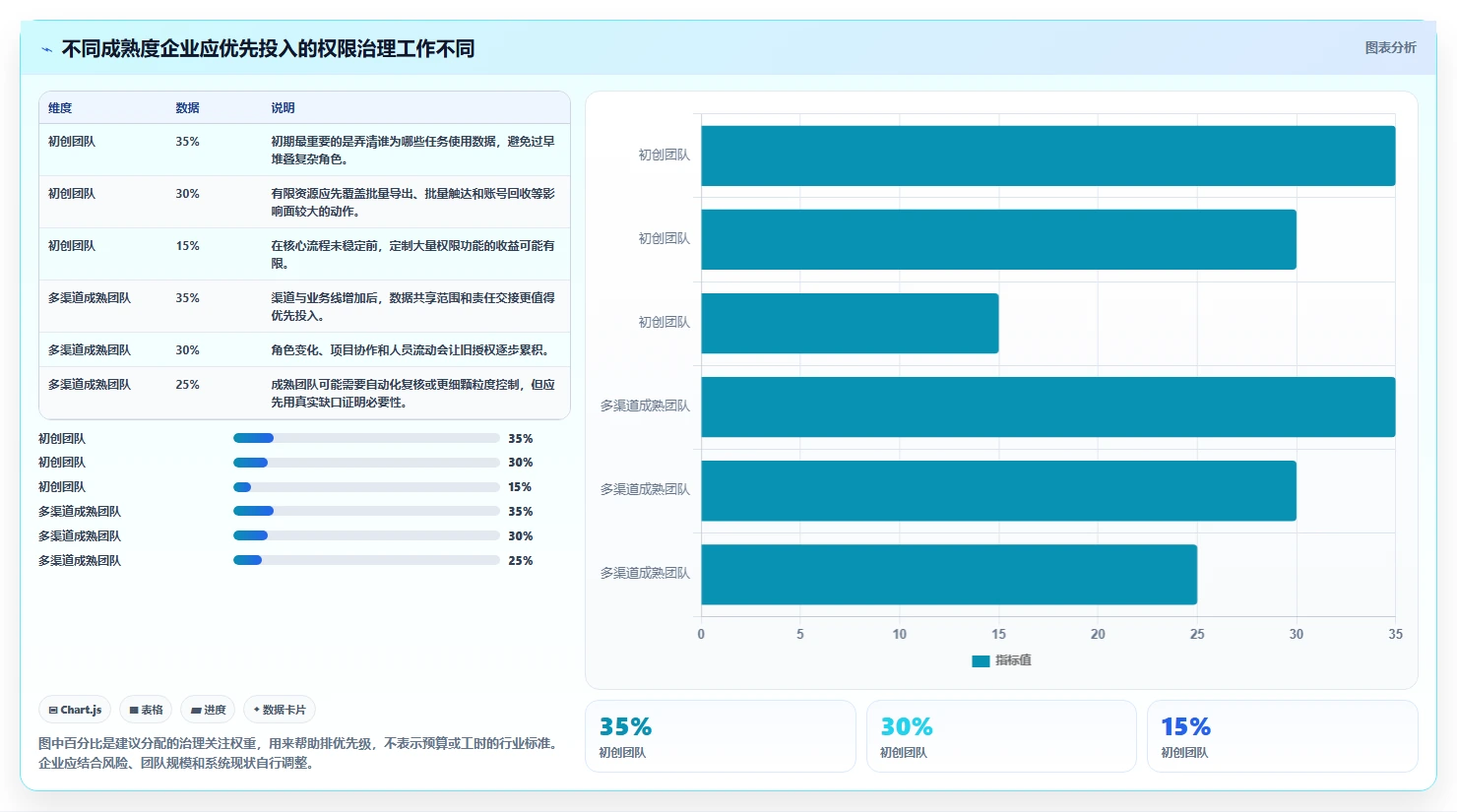
Task: Click the 多渠道成熟团队 progress bar showing 30%
Action: coord(366,536)
